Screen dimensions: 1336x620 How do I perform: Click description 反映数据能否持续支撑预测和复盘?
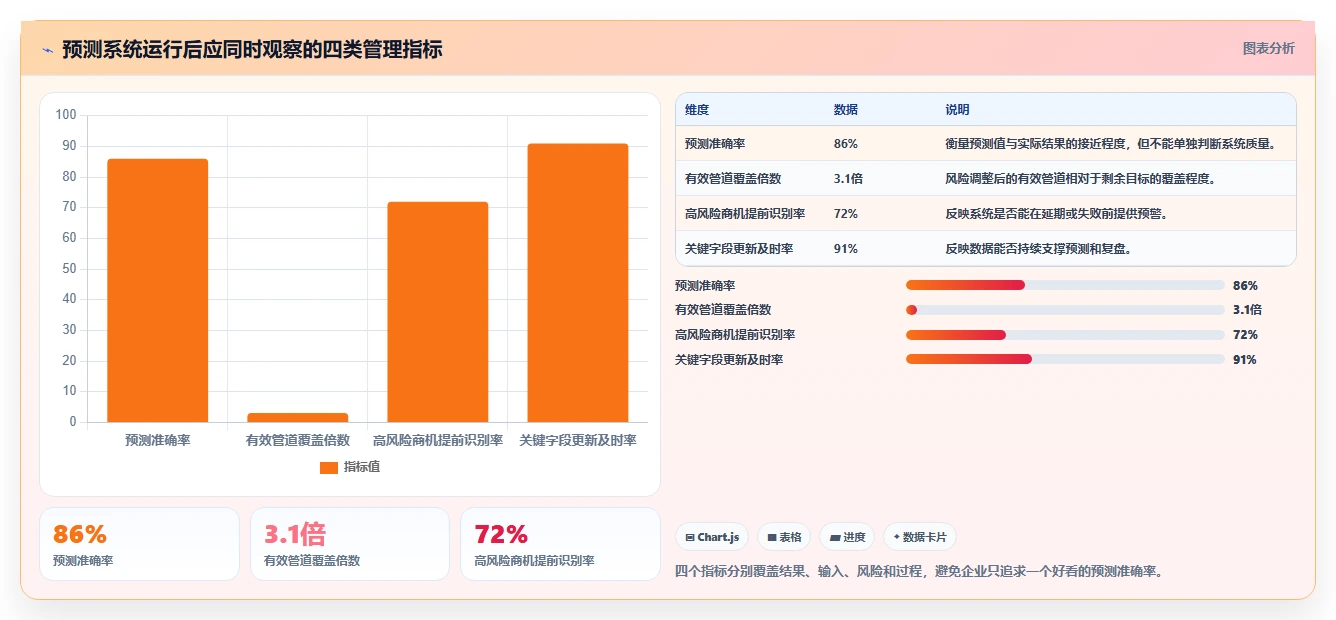coord(1038,249)
